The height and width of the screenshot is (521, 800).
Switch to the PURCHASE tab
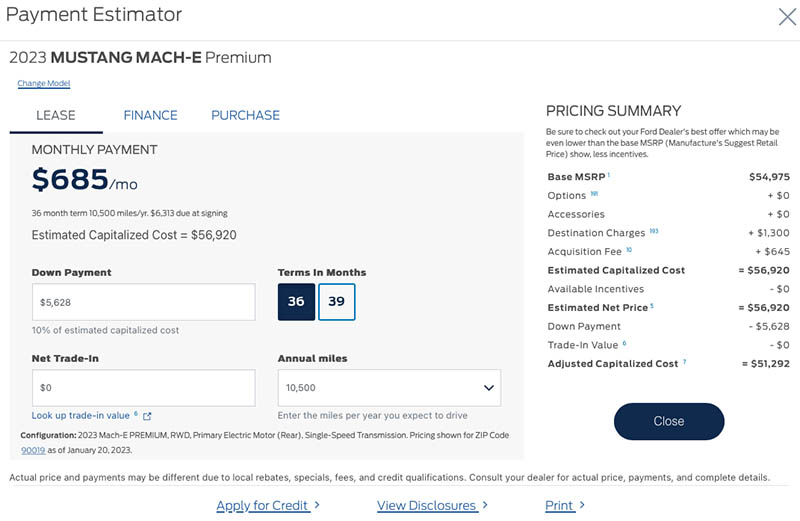click(245, 115)
